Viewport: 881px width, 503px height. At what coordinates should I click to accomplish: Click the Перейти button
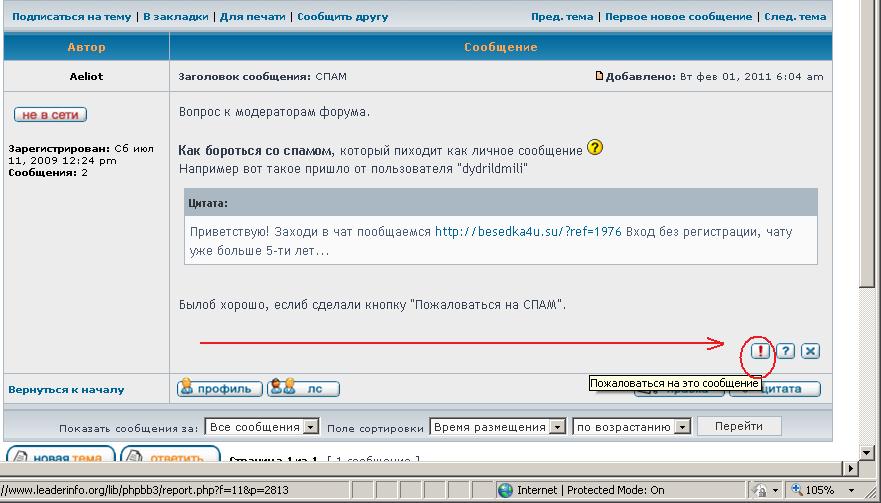[x=739, y=426]
